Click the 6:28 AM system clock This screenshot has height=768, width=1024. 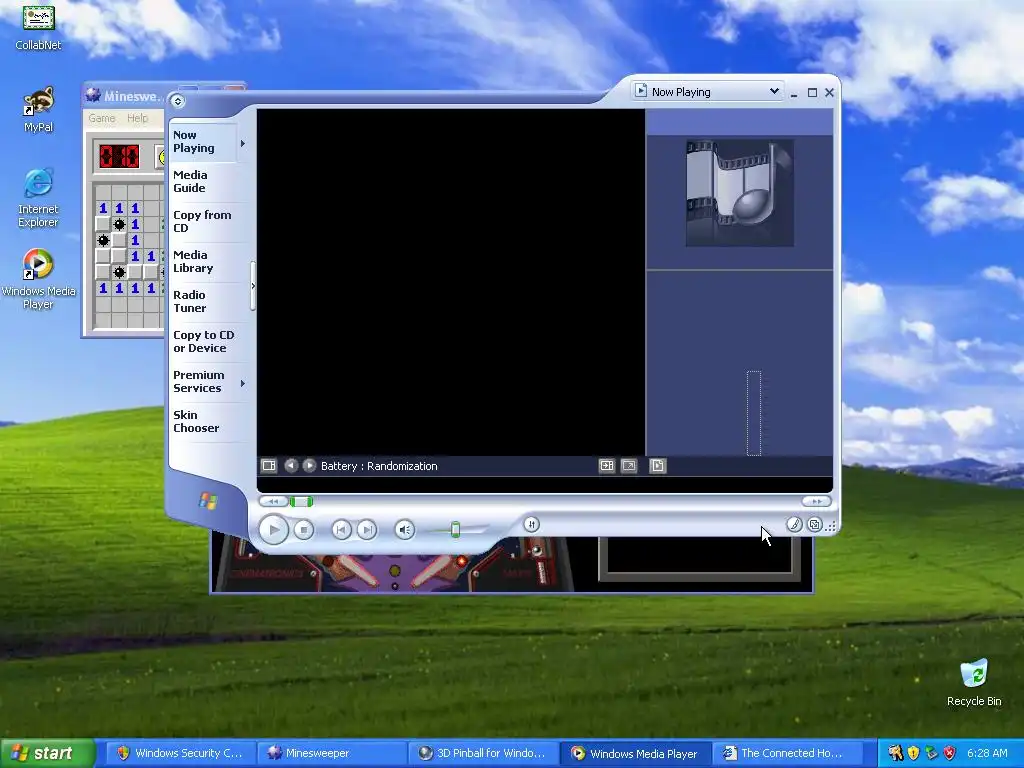coord(987,753)
